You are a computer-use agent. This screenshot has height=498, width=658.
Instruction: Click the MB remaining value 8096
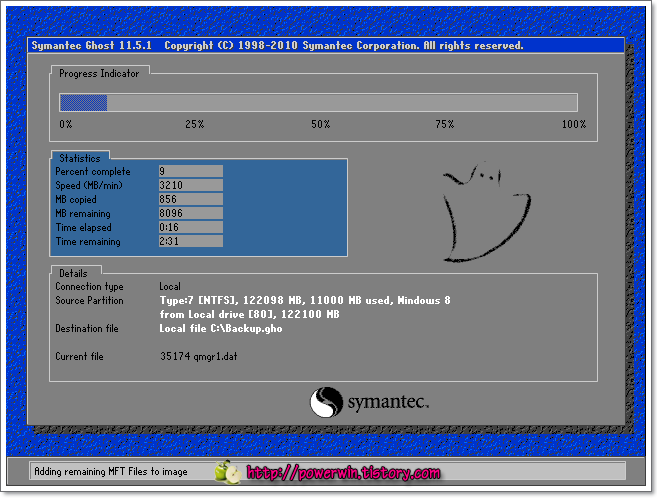click(x=191, y=213)
